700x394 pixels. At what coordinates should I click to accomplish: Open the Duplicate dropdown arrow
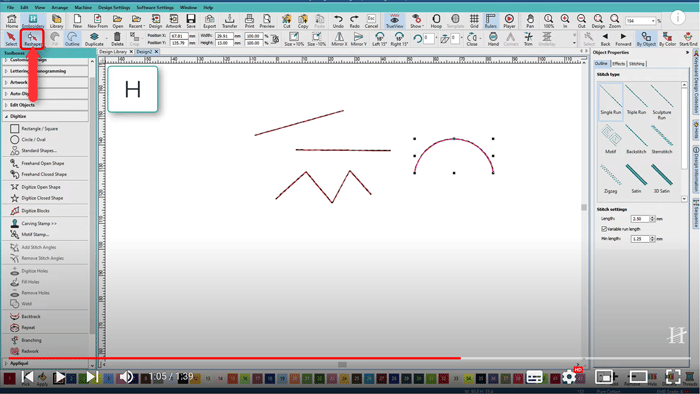click(106, 39)
